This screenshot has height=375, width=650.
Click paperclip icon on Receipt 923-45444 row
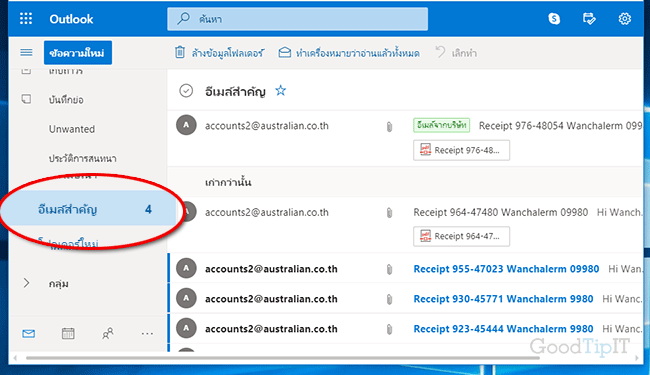point(389,329)
